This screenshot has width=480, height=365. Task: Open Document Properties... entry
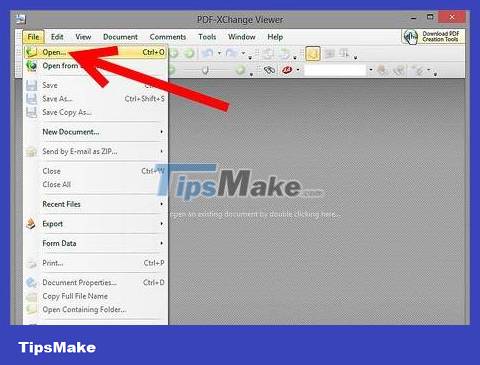point(95,283)
